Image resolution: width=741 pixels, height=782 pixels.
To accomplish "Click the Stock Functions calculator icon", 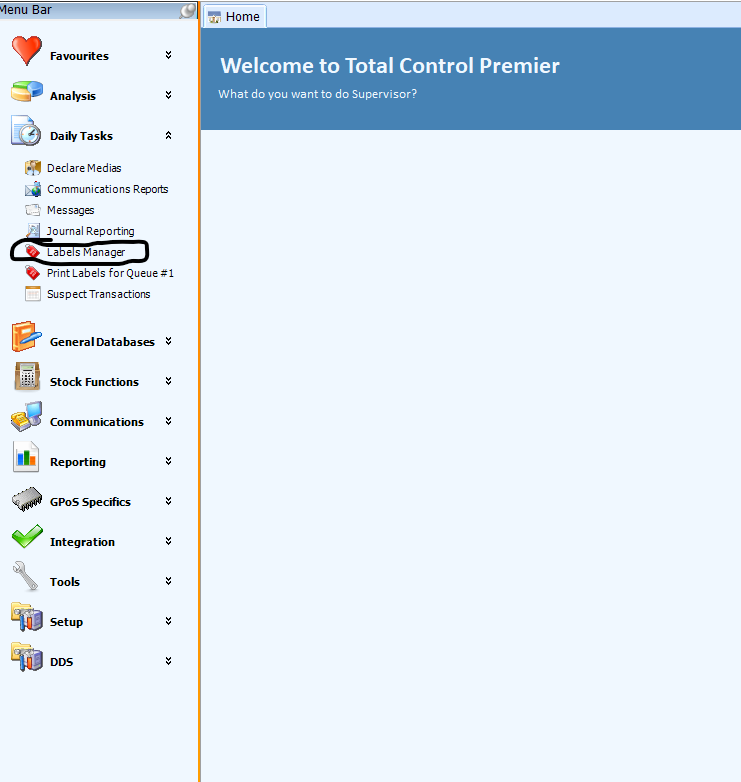I will pos(27,377).
